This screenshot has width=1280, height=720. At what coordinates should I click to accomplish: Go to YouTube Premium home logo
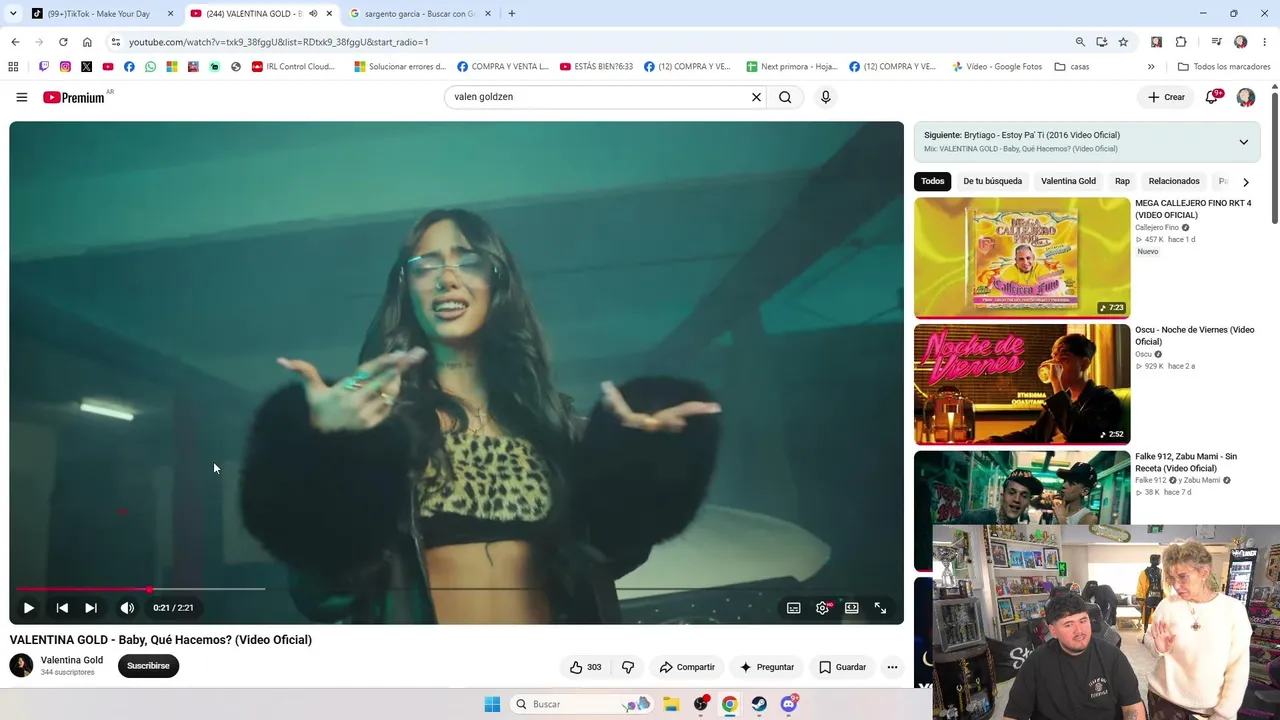74,97
